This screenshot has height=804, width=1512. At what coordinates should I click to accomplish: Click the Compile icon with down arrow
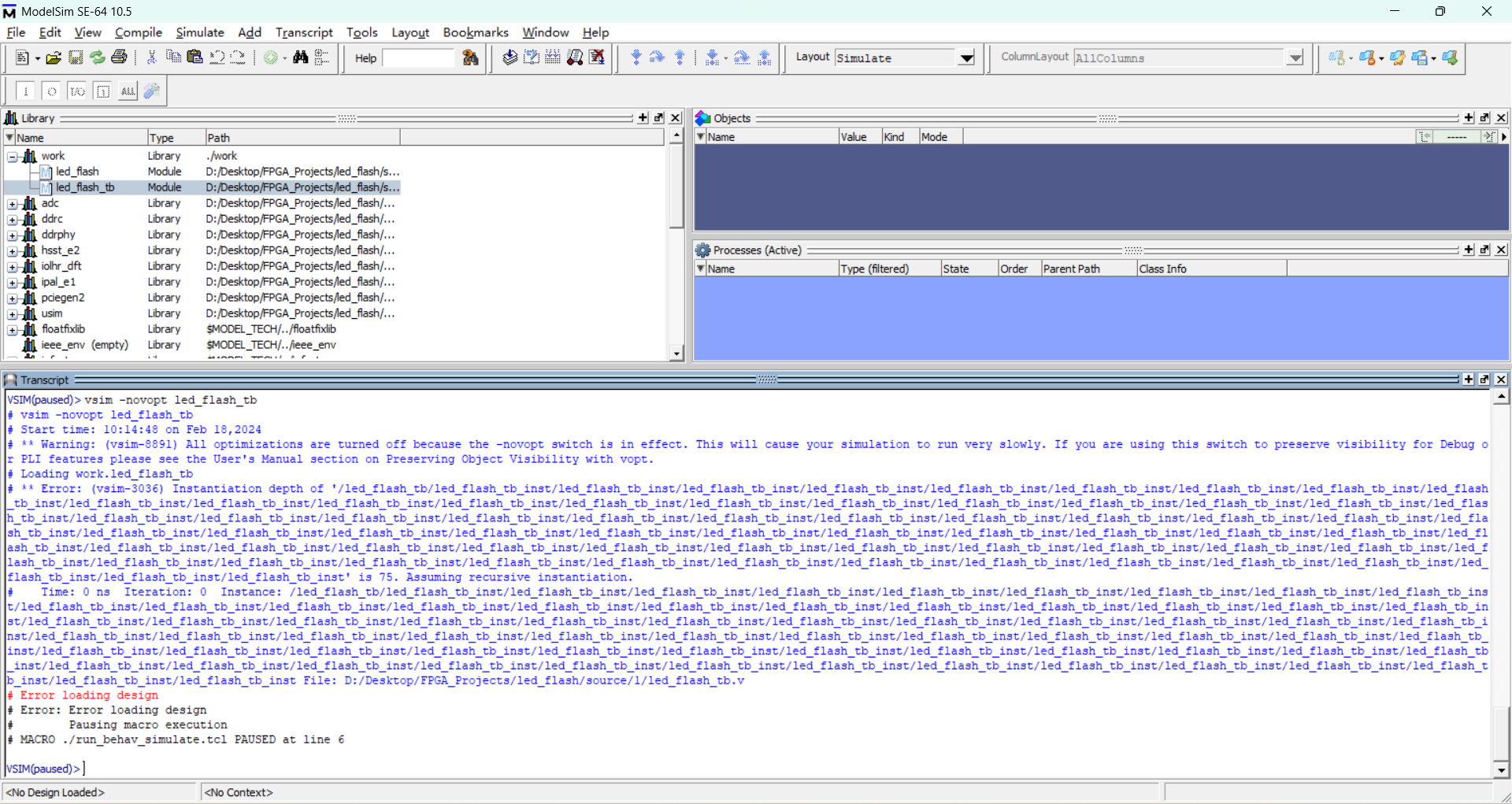pos(510,57)
